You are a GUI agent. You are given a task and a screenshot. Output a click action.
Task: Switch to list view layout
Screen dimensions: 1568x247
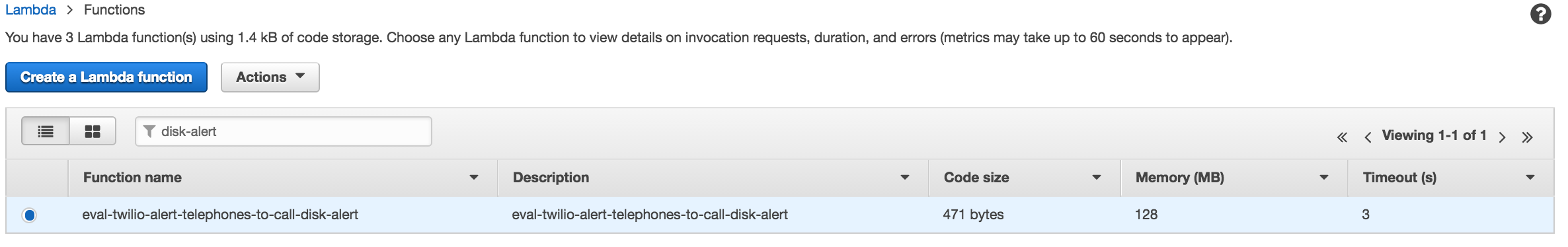[x=46, y=131]
